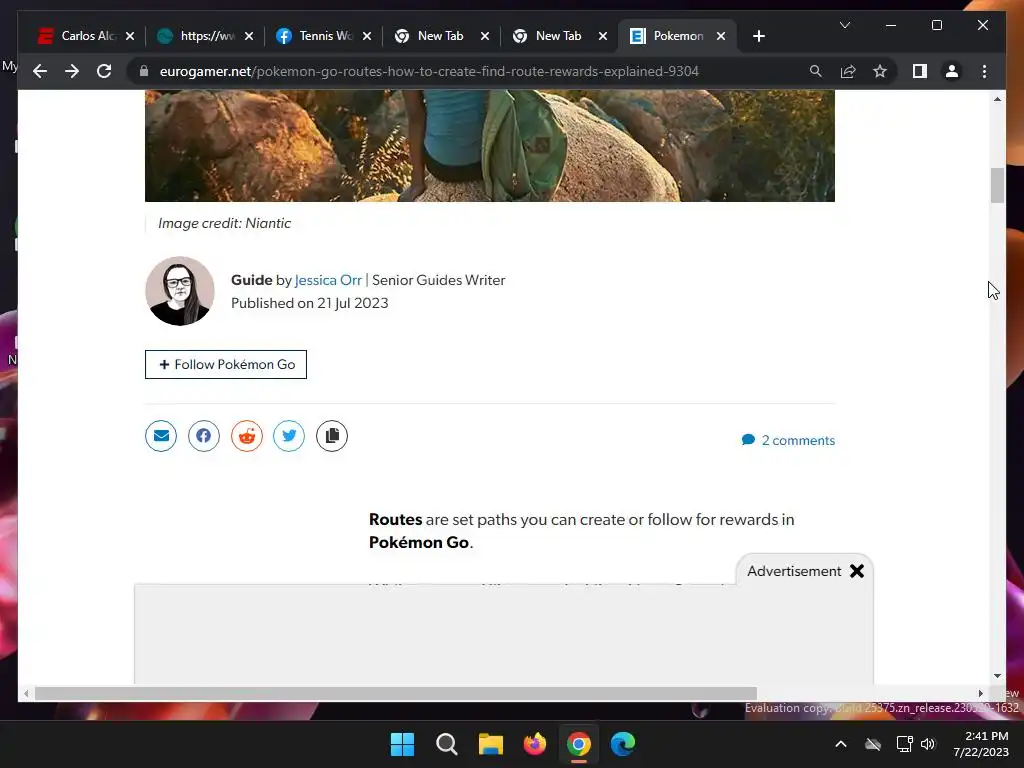Reload the Eurogamer page
Screen dimensions: 1024x768
(x=104, y=71)
